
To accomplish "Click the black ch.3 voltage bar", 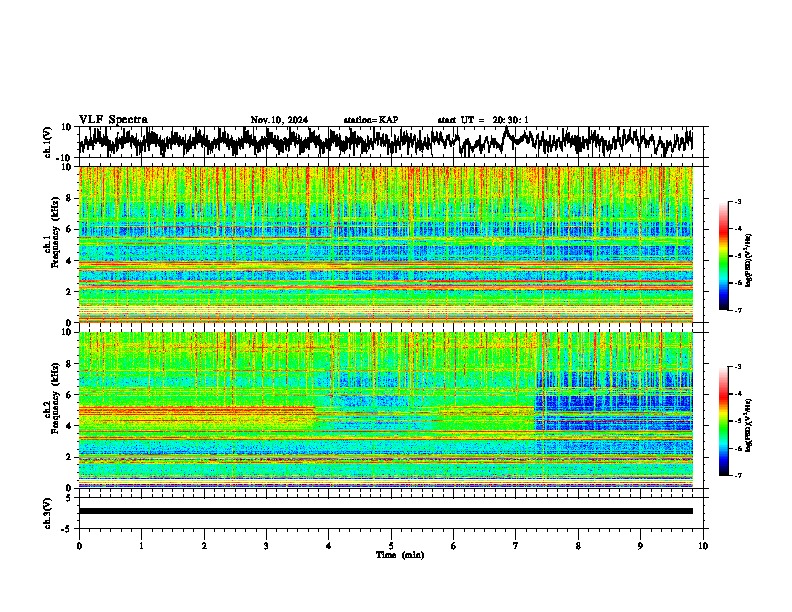I will point(386,511).
